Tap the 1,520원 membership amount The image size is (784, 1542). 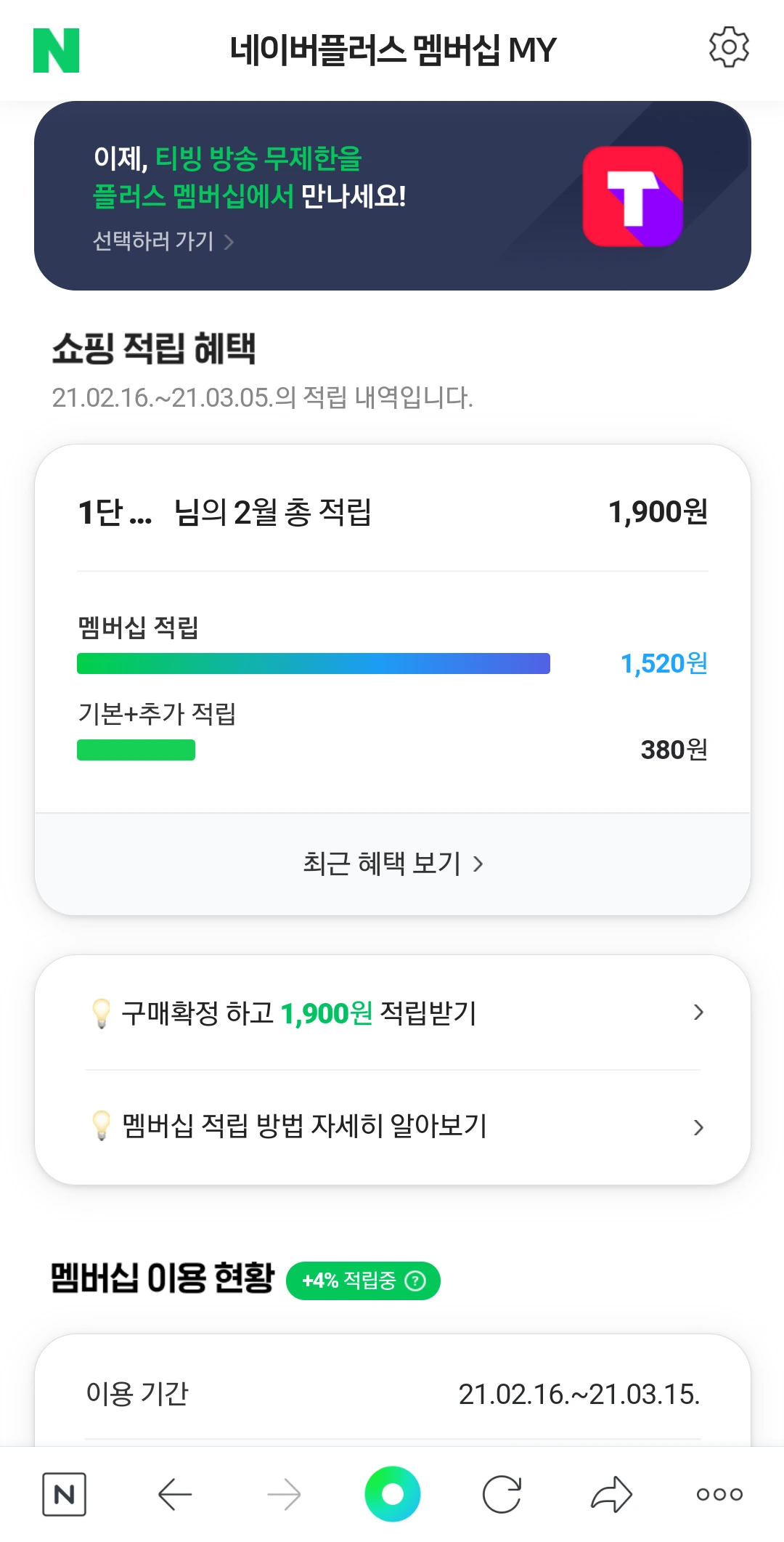(663, 663)
